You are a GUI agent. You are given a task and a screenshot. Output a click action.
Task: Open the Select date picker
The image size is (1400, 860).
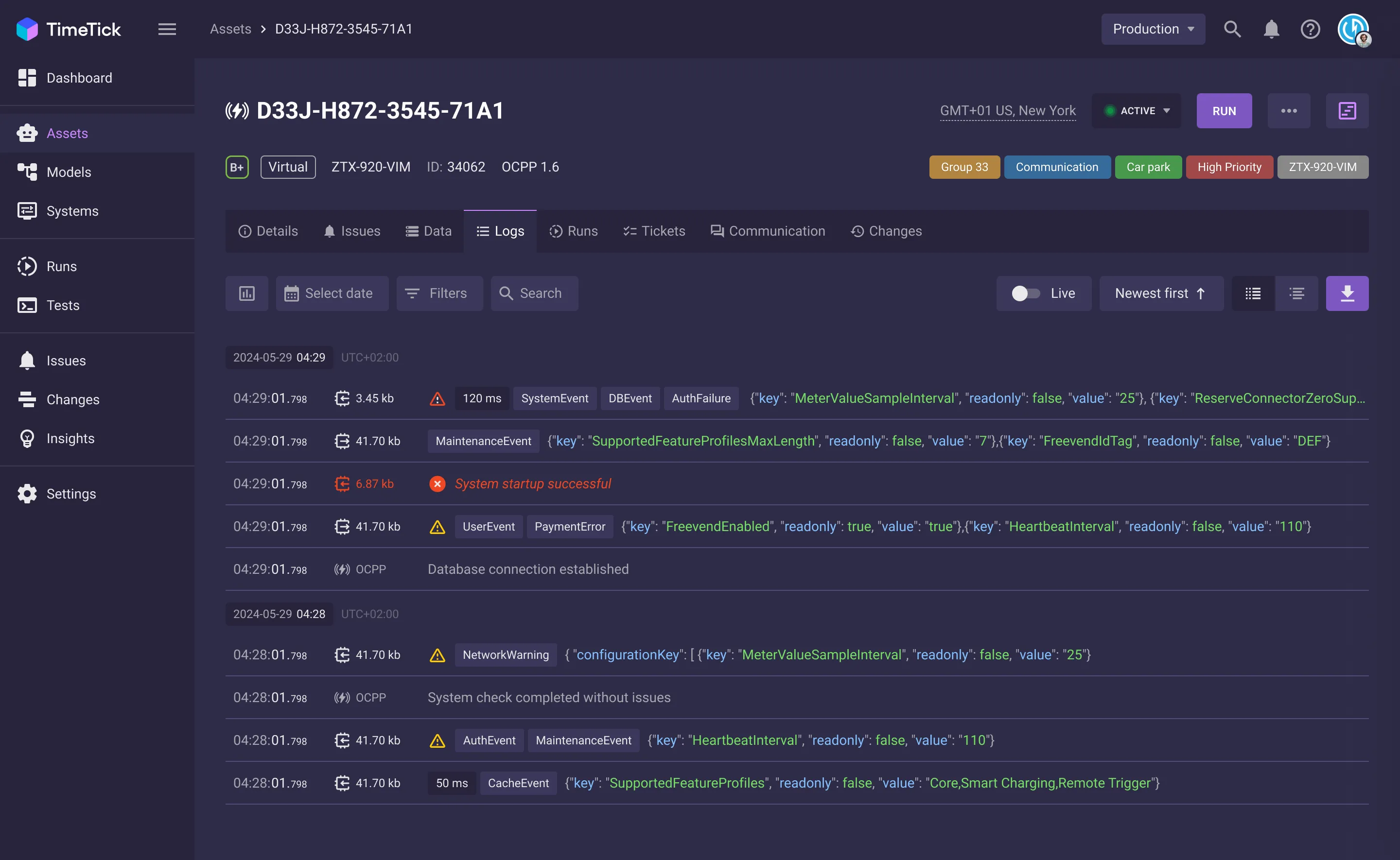[332, 293]
